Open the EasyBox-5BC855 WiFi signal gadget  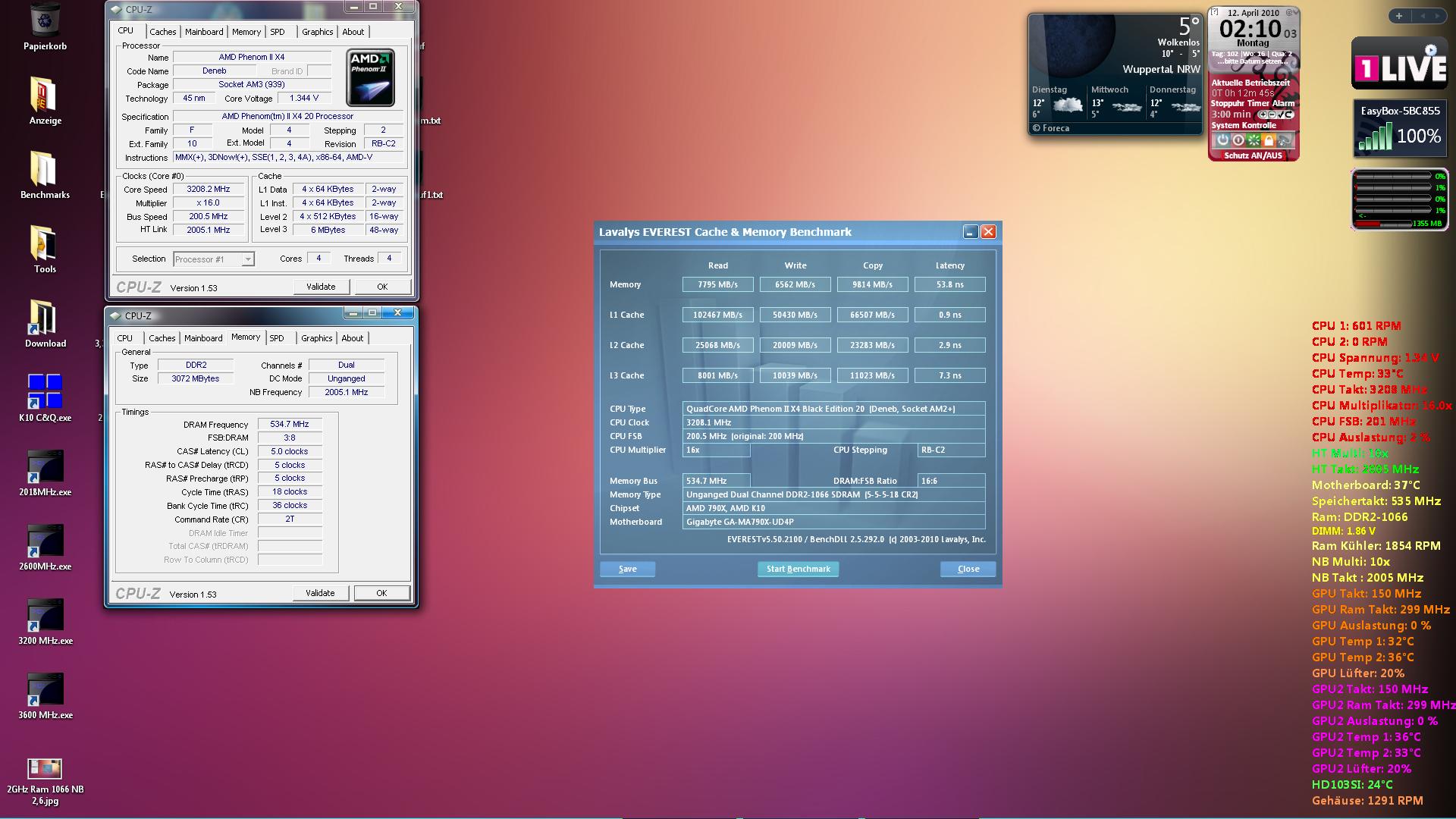pos(1400,128)
